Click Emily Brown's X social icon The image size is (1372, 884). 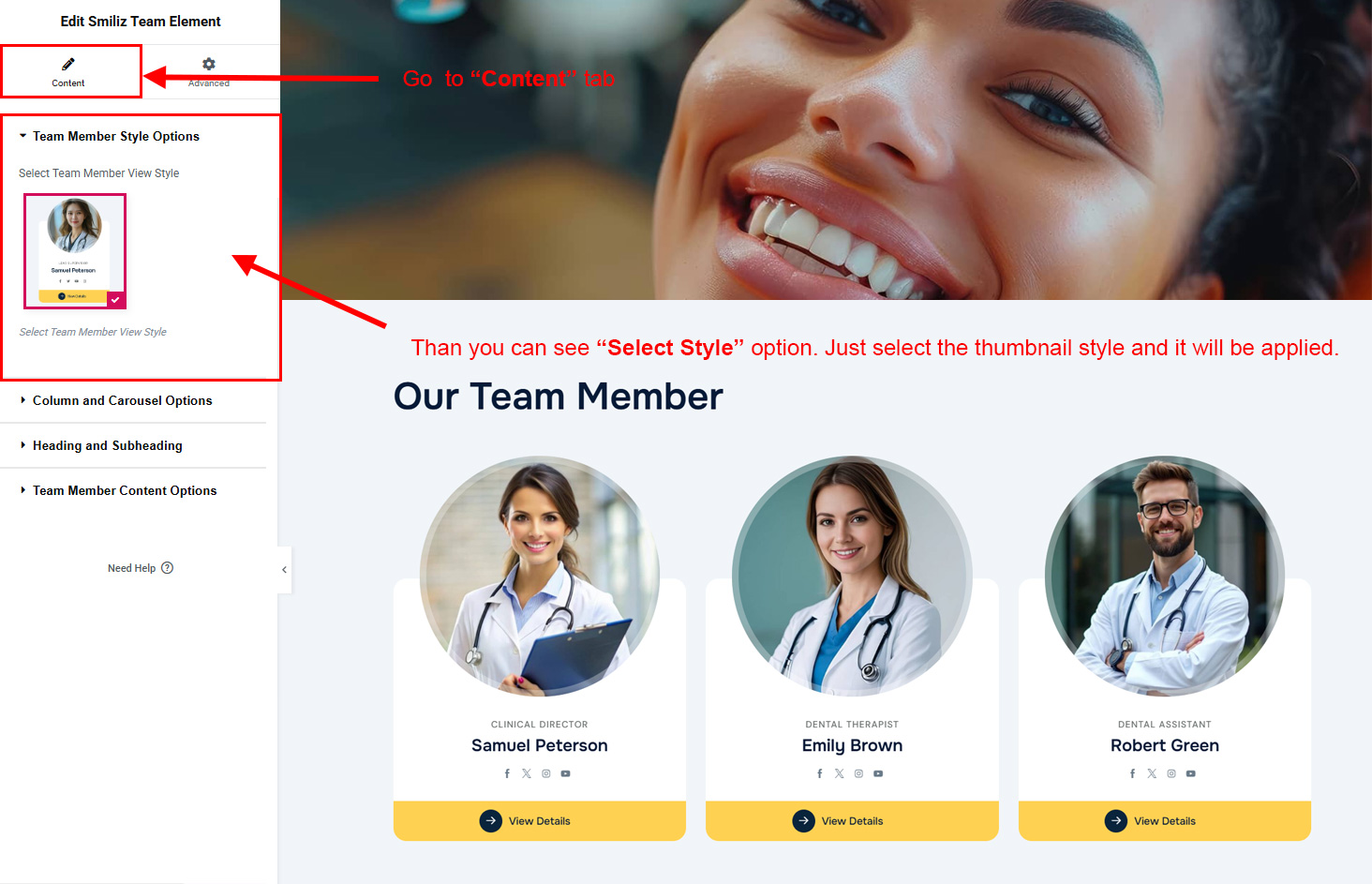839,773
